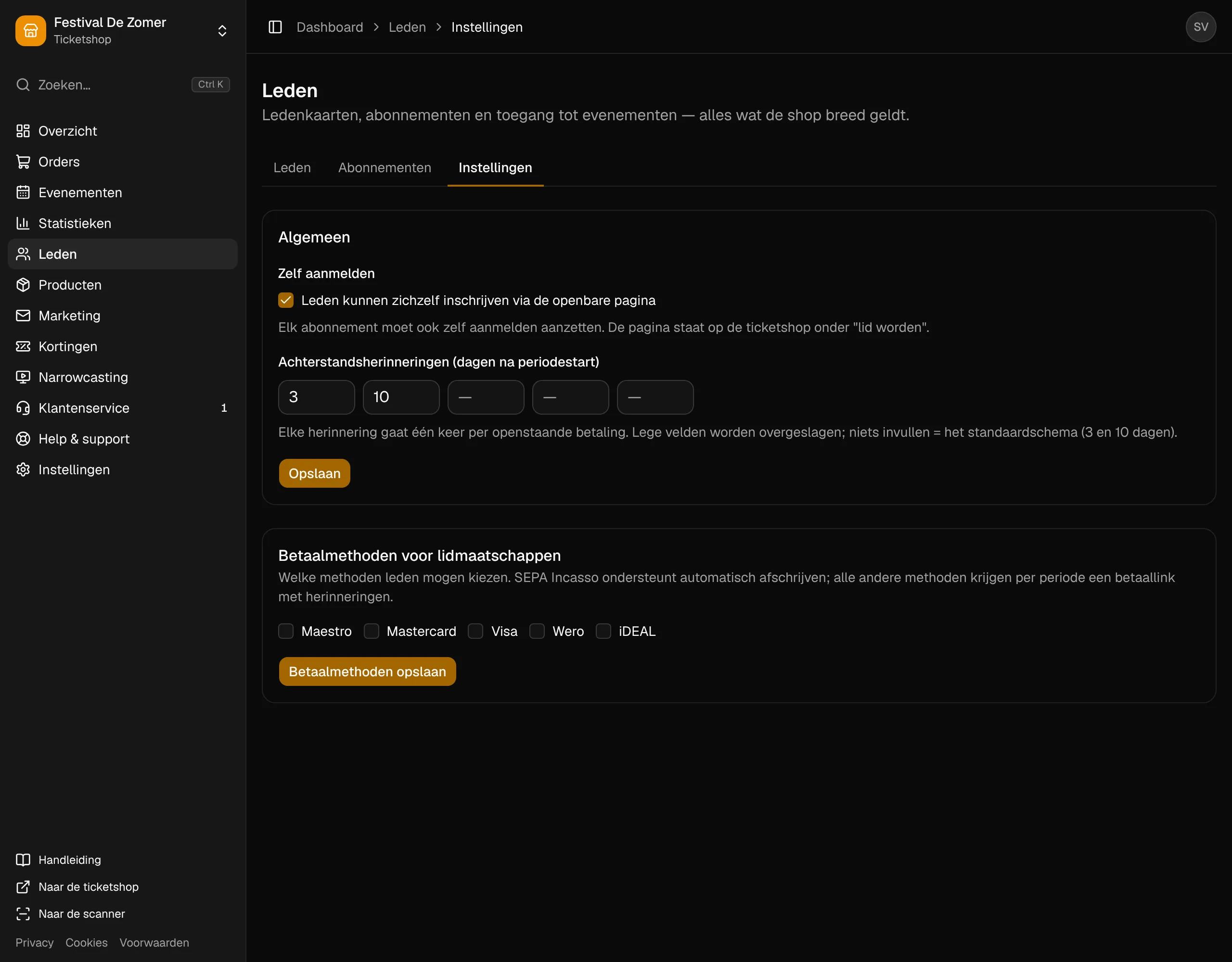Click the reminder field containing 10
Viewport: 1232px width, 962px height.
click(401, 397)
